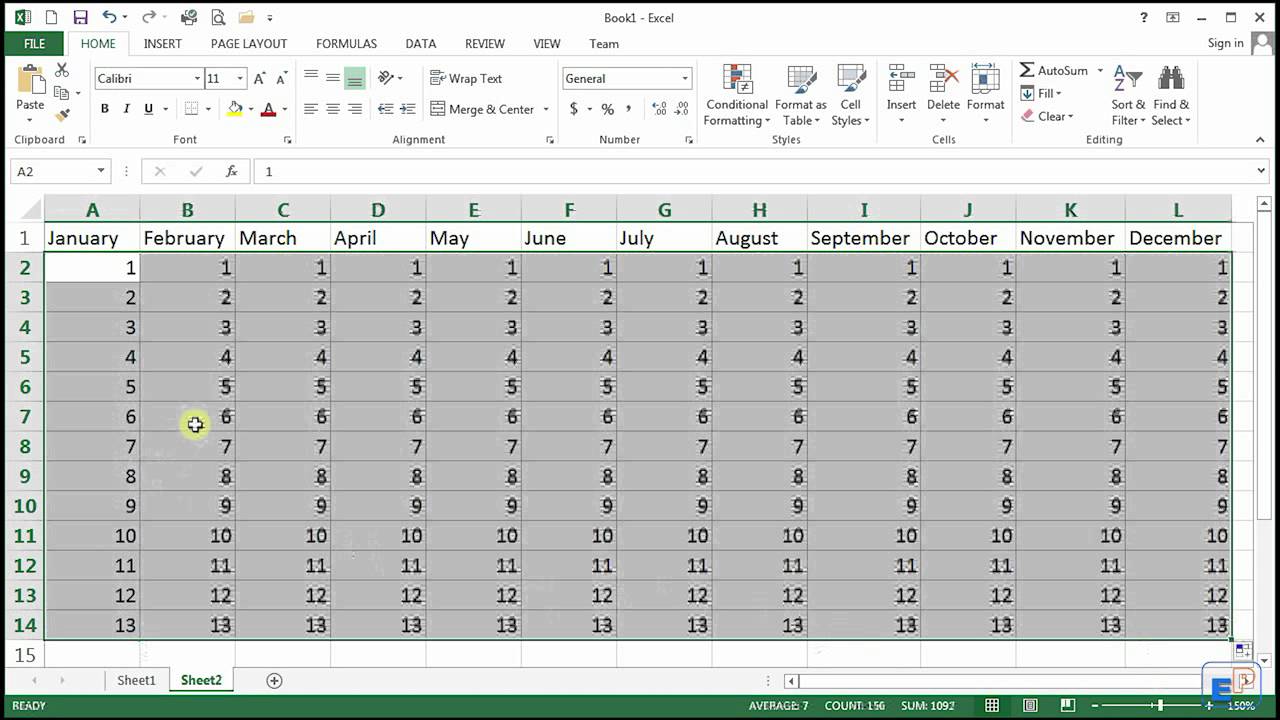This screenshot has height=720, width=1280.
Task: Open Insert Function fx button
Action: [231, 171]
